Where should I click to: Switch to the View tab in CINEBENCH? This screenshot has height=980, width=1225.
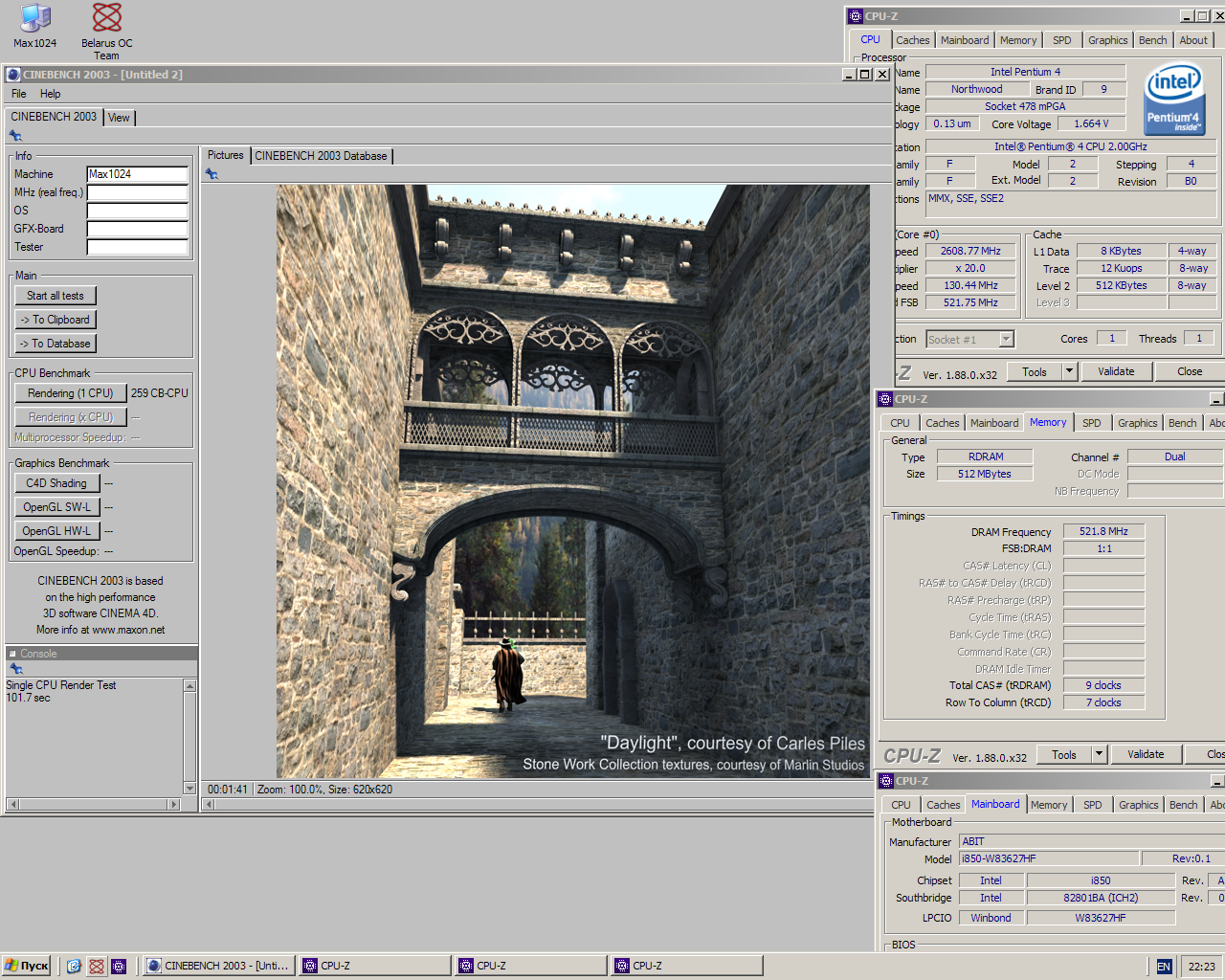(119, 118)
